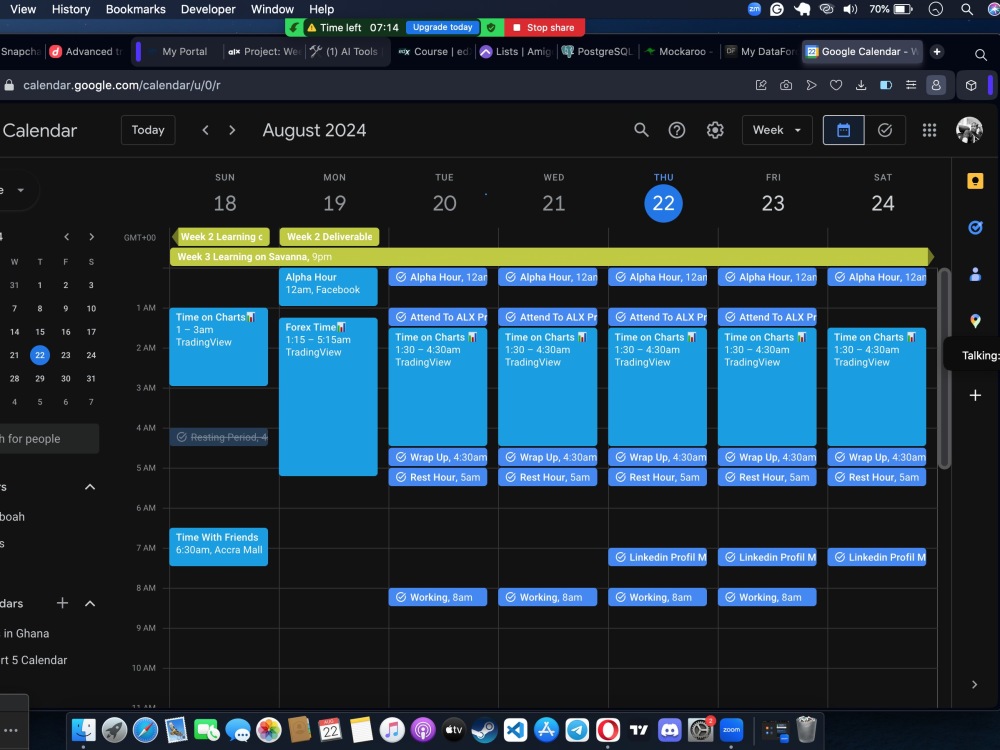Switch to the PostgreSQL tab
This screenshot has height=750, width=1000.
(x=597, y=52)
